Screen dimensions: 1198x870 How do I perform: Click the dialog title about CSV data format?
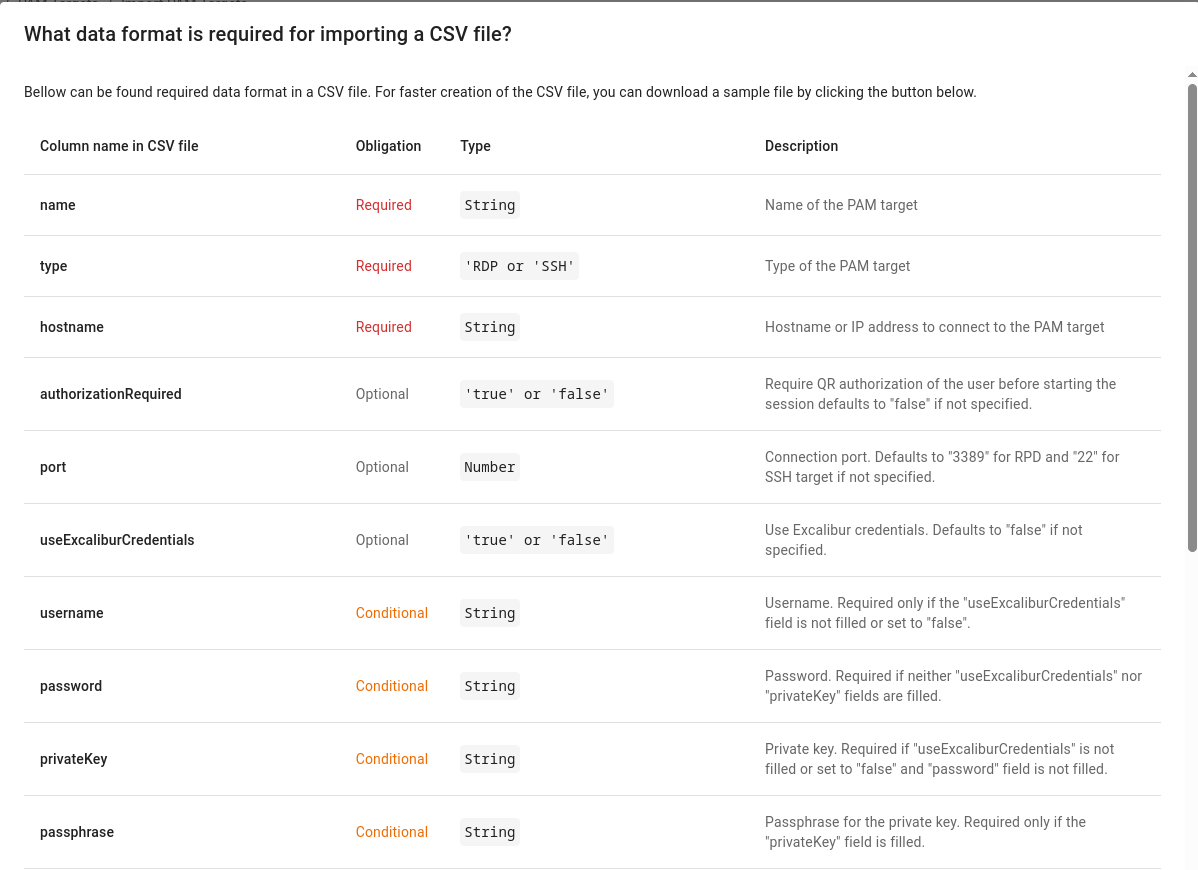267,34
